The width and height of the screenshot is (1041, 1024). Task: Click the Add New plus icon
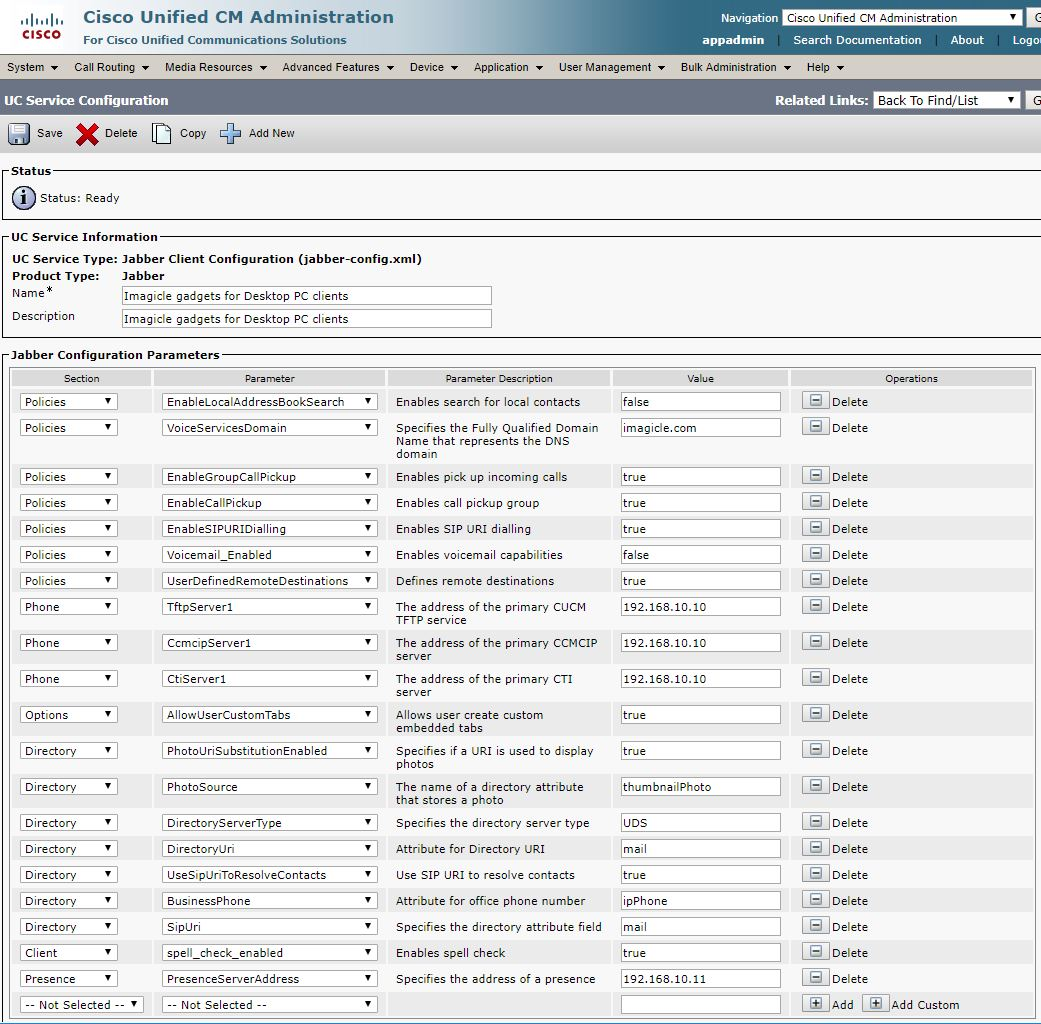(x=231, y=133)
